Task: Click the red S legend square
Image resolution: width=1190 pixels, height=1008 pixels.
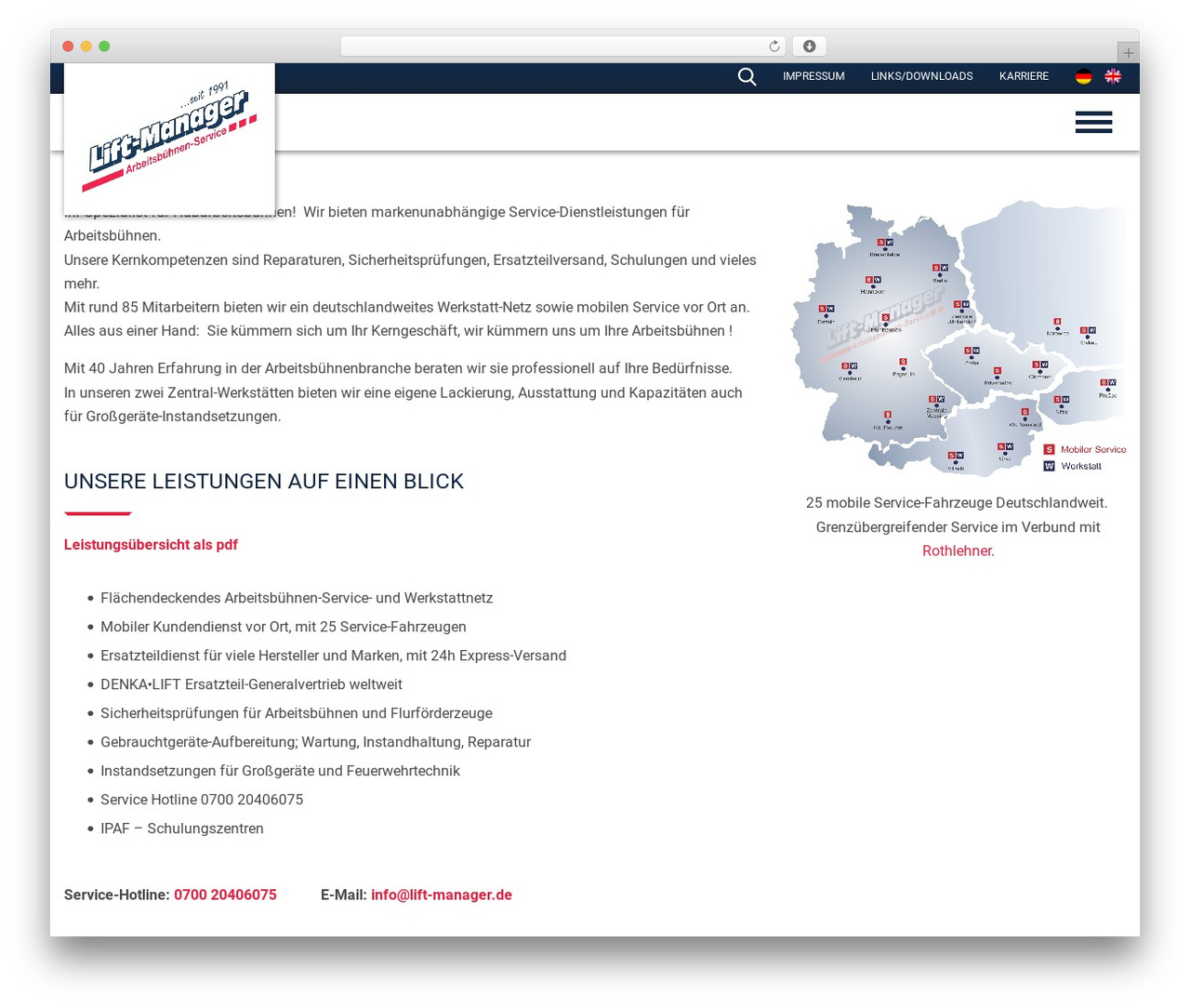Action: [1049, 449]
